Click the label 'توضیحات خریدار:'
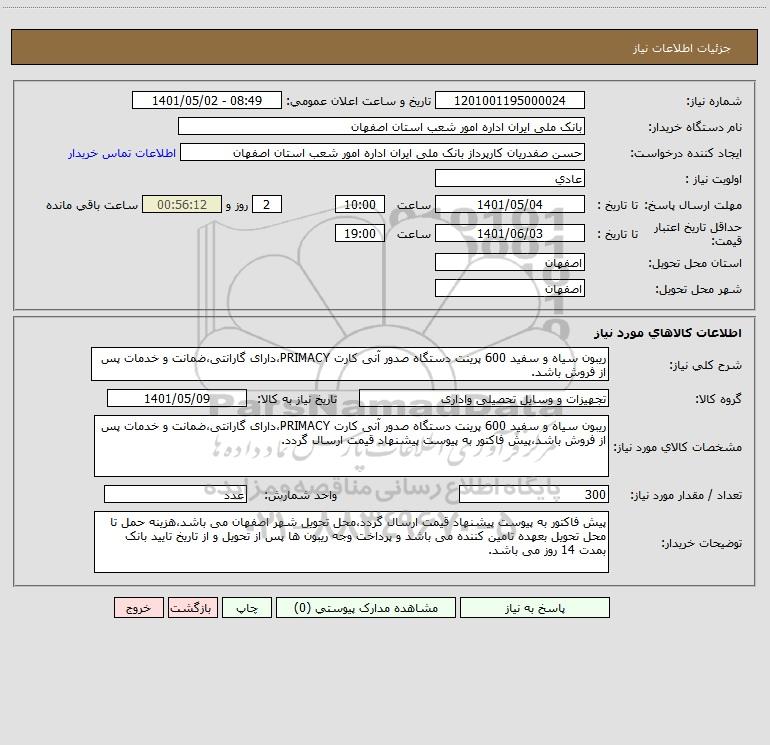The width and height of the screenshot is (770, 745). click(701, 543)
